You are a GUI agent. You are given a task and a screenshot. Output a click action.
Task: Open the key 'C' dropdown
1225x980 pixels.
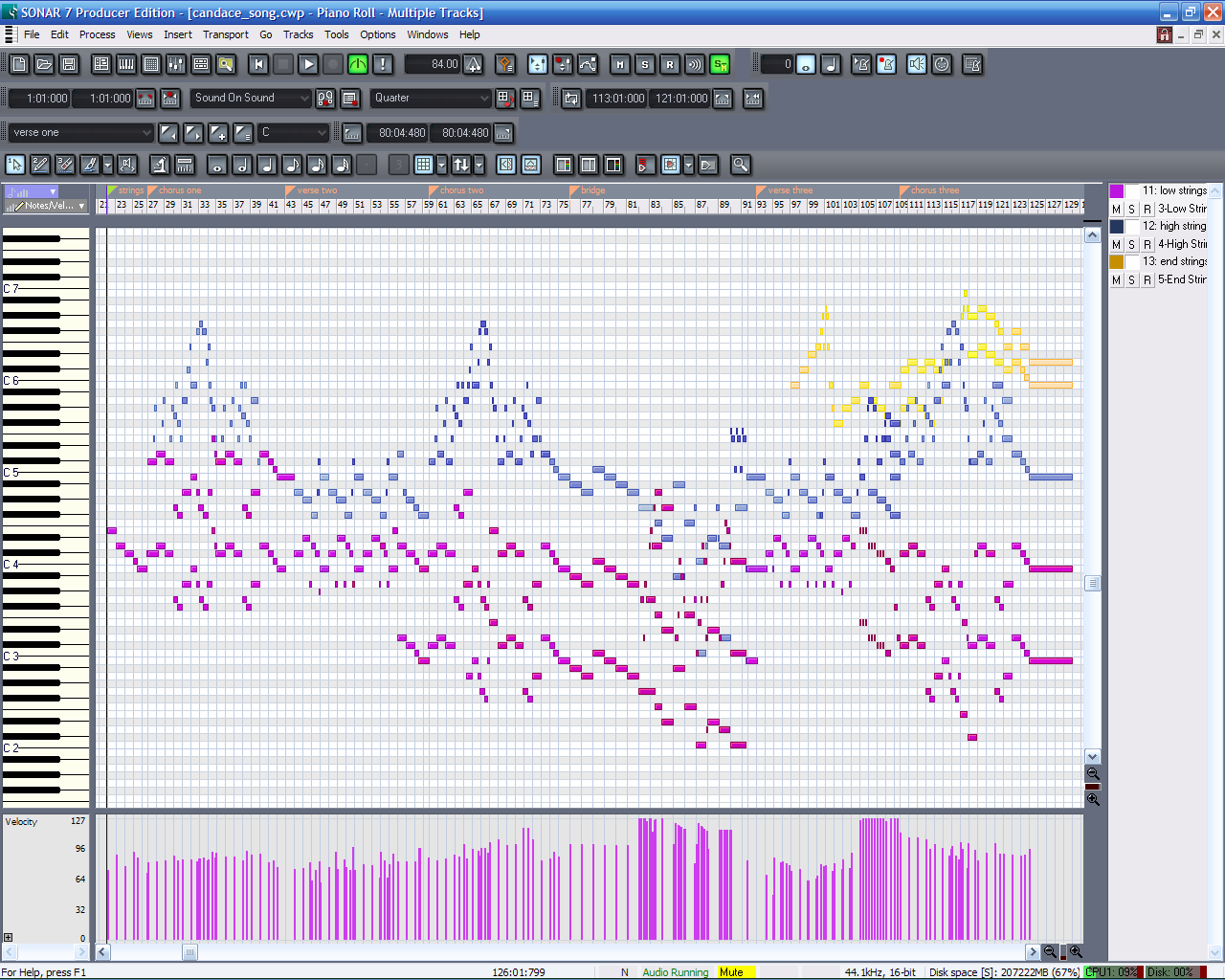point(294,133)
